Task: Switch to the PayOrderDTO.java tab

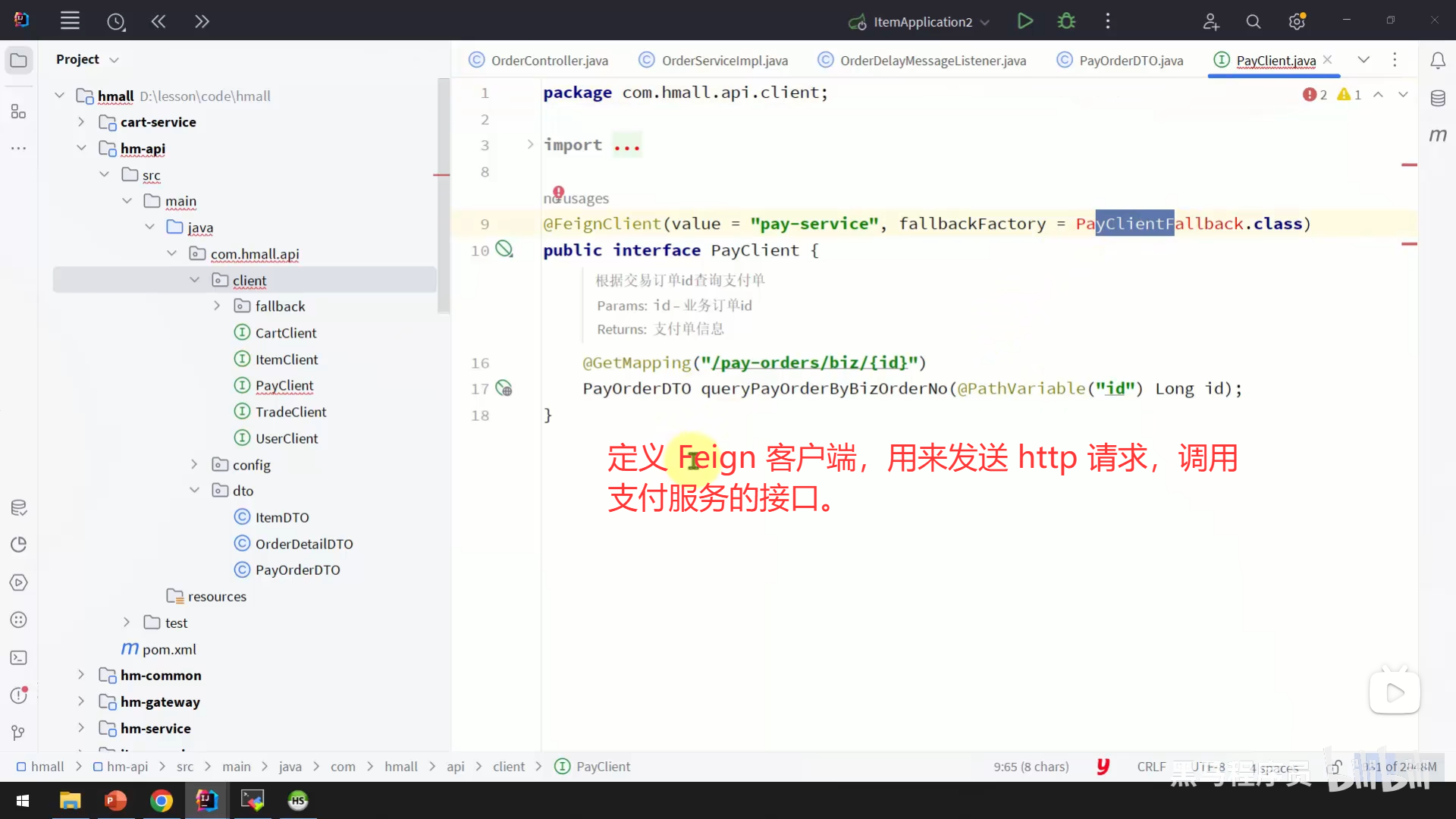Action: click(x=1131, y=61)
